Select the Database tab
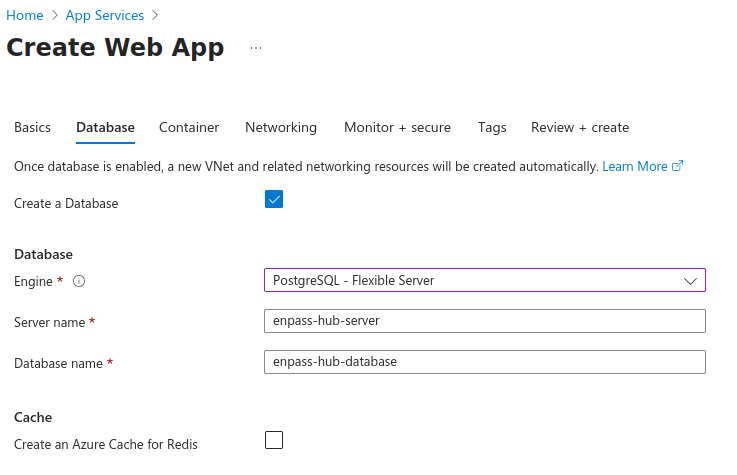 click(105, 127)
